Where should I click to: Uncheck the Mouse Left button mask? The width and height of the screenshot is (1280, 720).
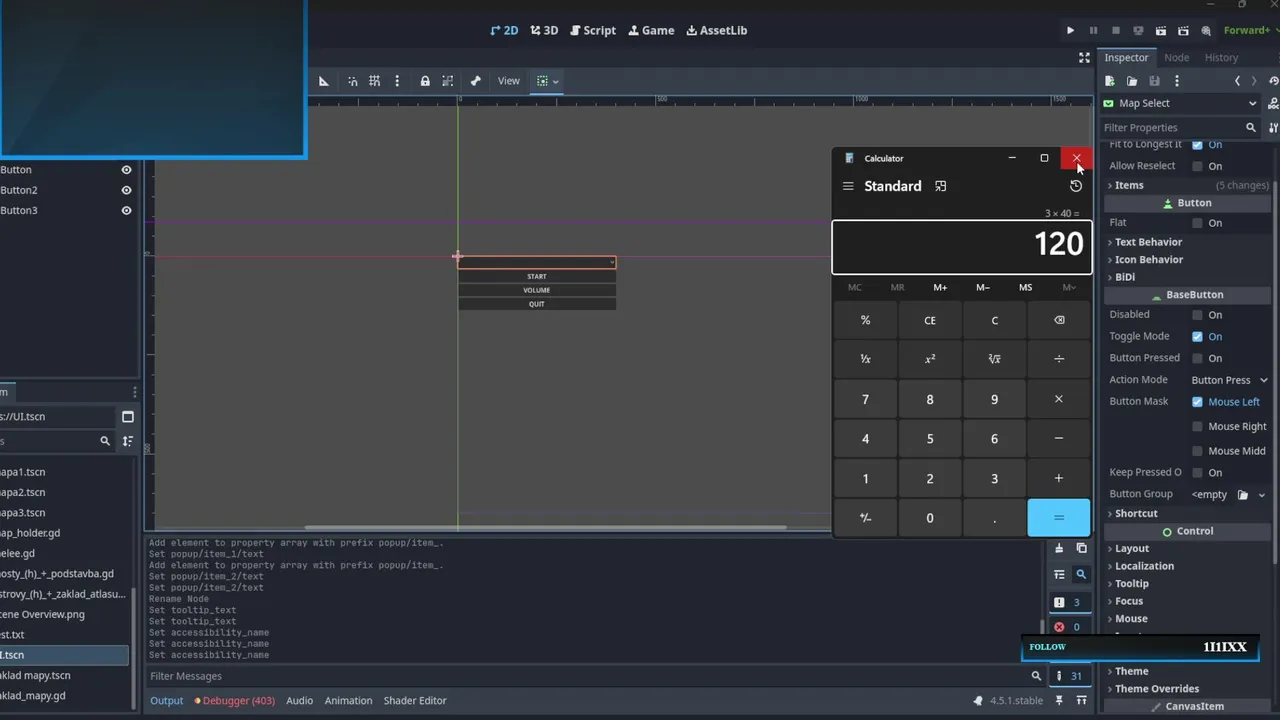click(1197, 402)
